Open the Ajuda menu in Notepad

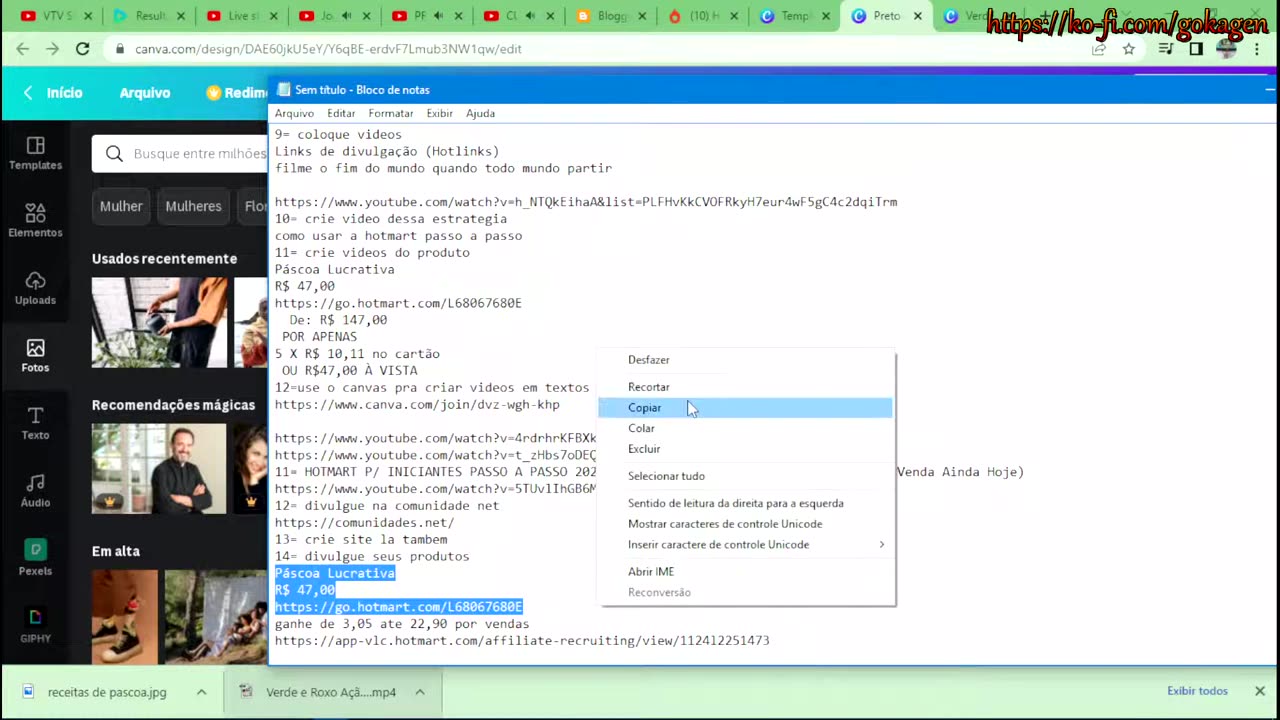(x=480, y=113)
